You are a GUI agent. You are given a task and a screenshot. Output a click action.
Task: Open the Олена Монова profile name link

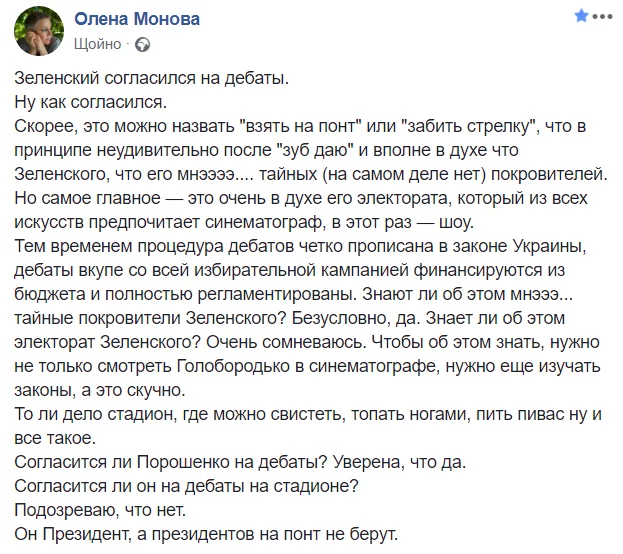[137, 19]
